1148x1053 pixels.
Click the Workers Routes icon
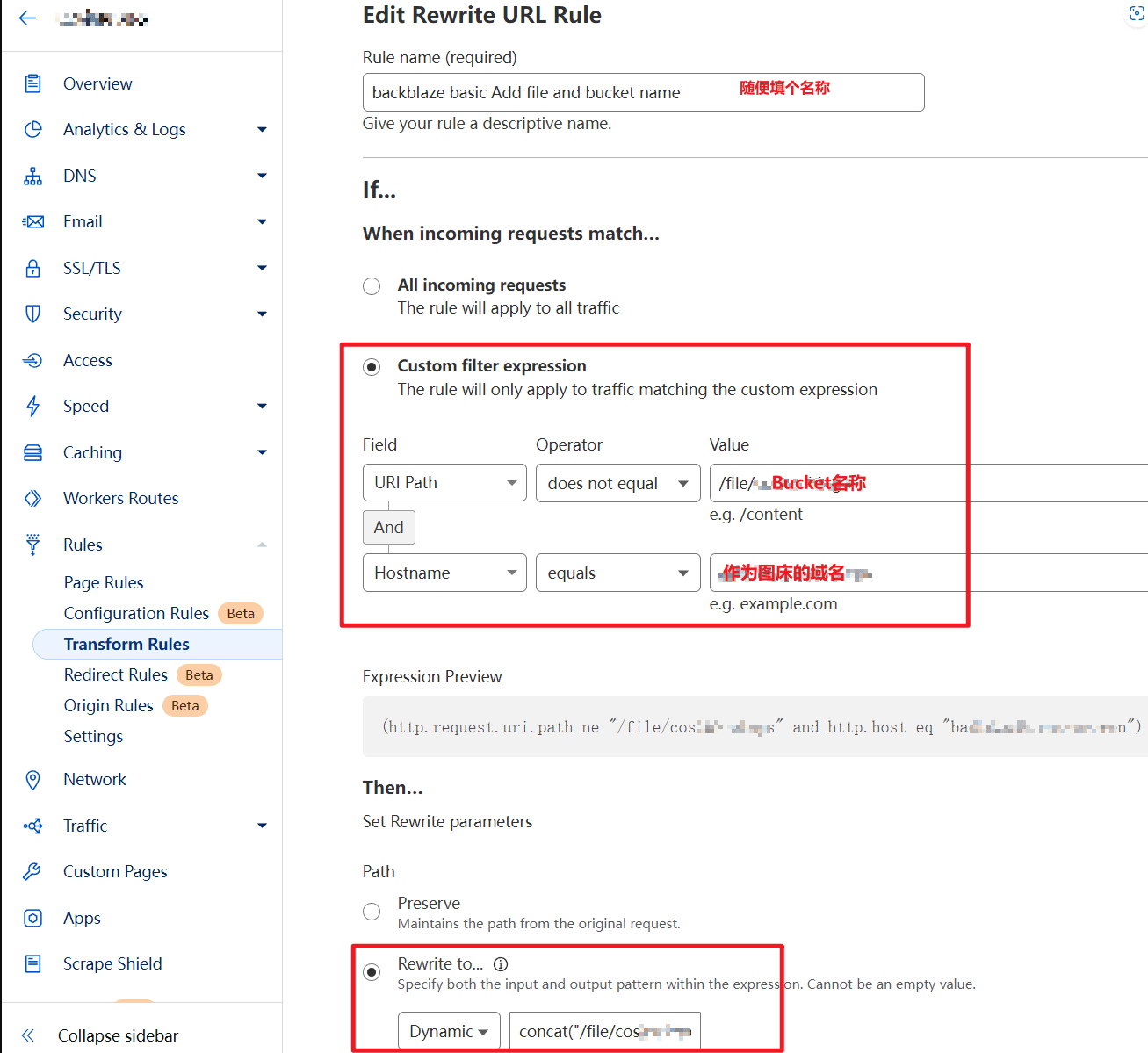coord(33,498)
